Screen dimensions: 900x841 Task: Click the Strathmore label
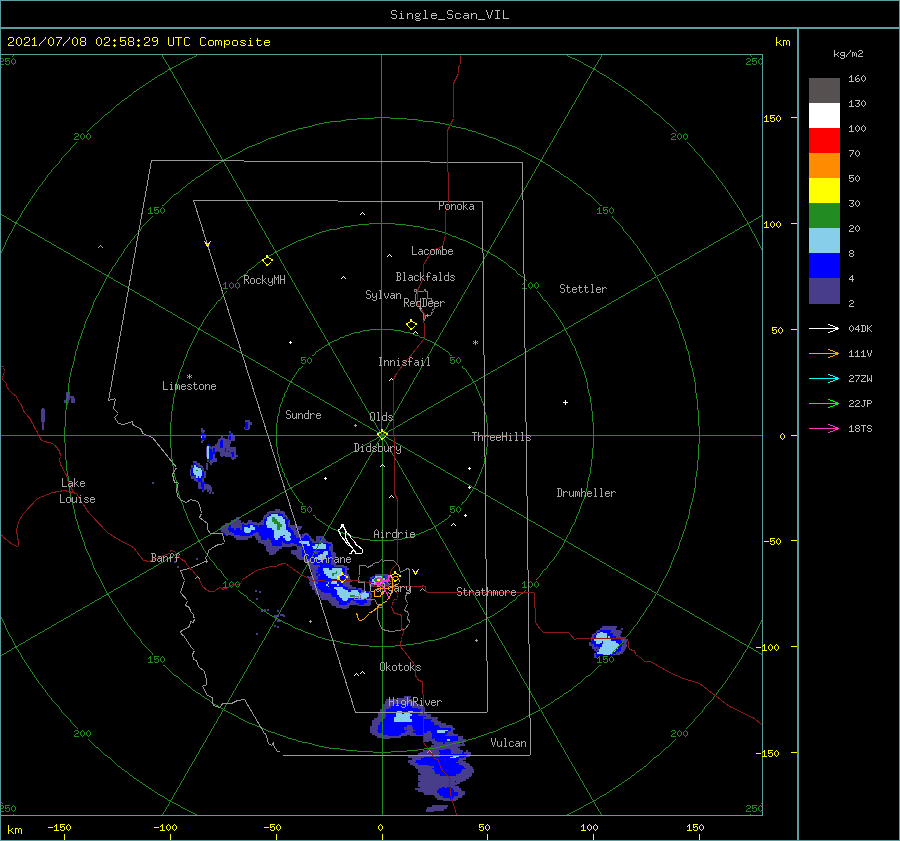(x=486, y=592)
